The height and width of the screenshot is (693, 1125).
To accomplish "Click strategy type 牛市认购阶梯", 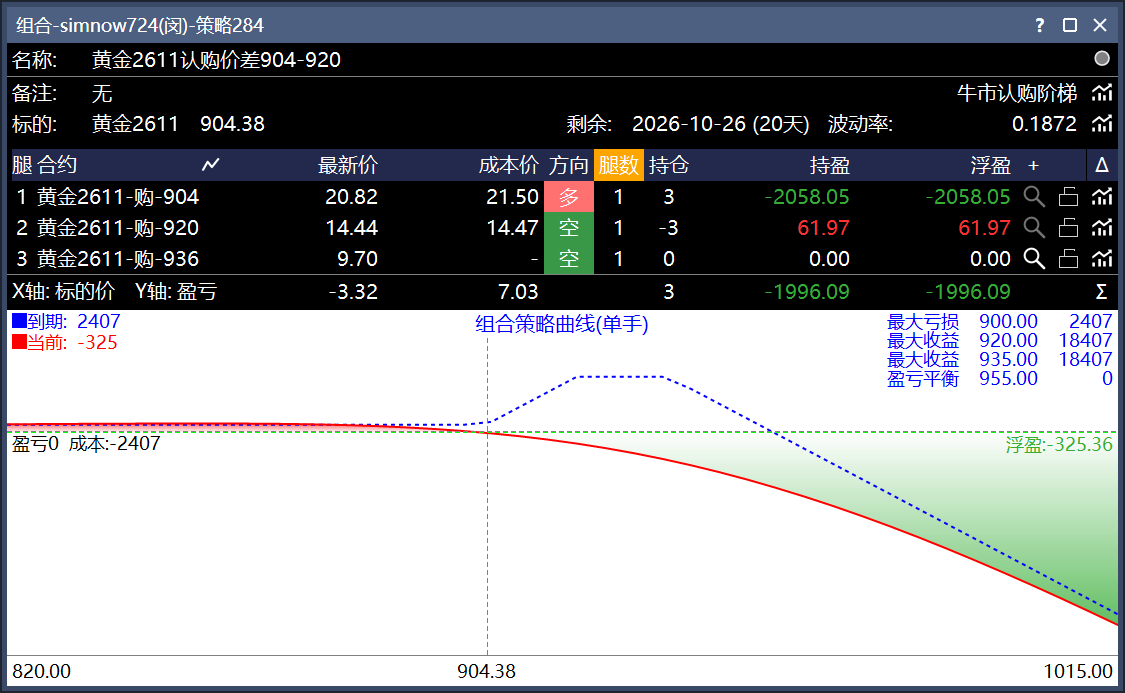I will tap(1017, 93).
